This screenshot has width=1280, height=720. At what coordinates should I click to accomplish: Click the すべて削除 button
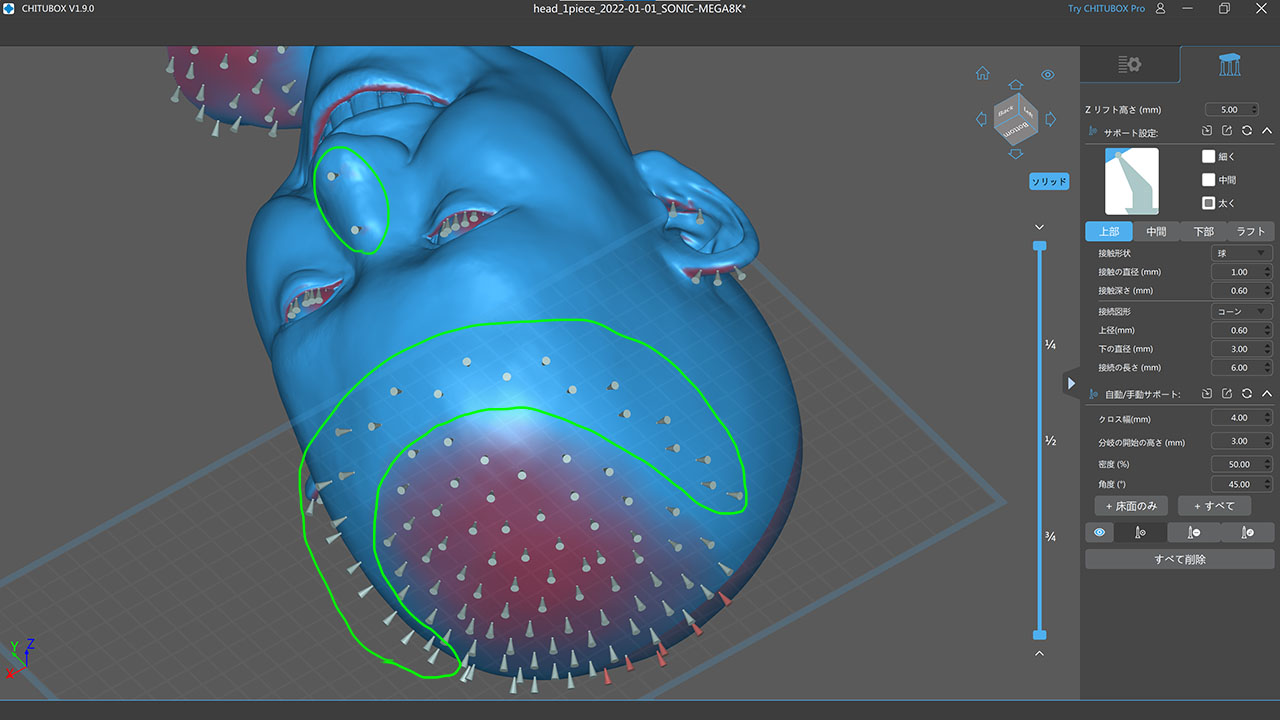click(1180, 559)
